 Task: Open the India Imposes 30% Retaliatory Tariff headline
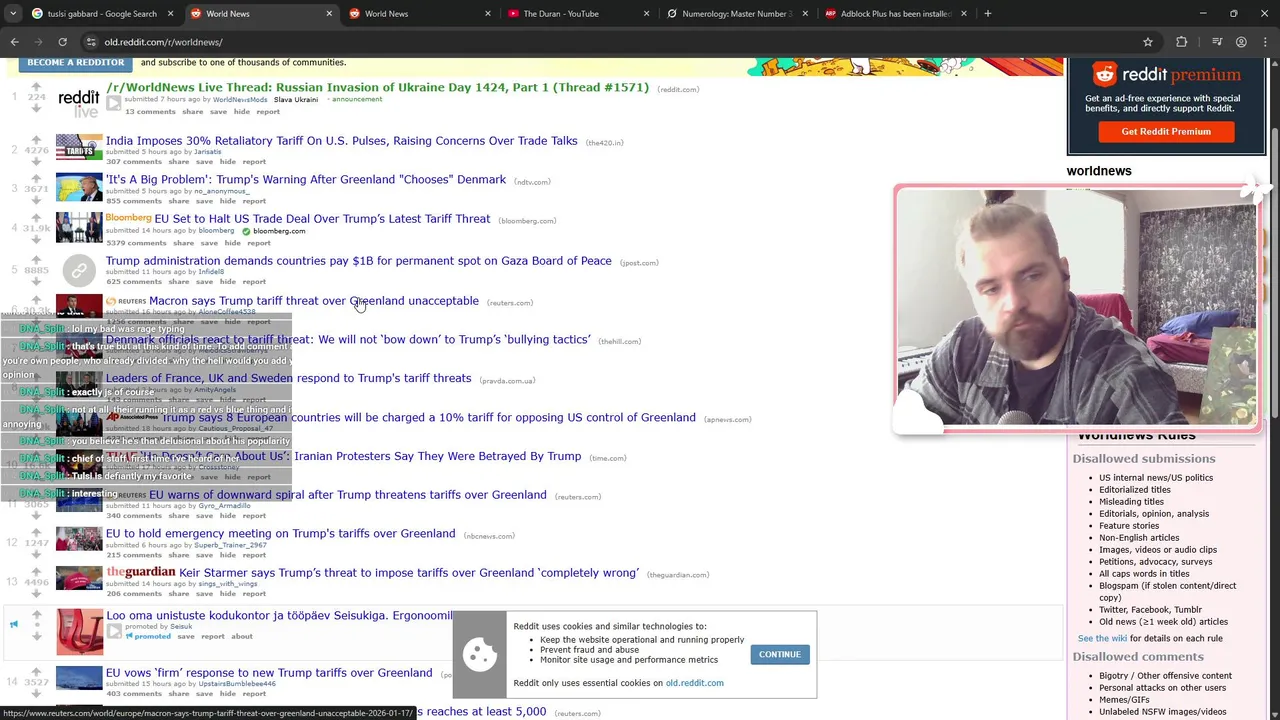[342, 141]
